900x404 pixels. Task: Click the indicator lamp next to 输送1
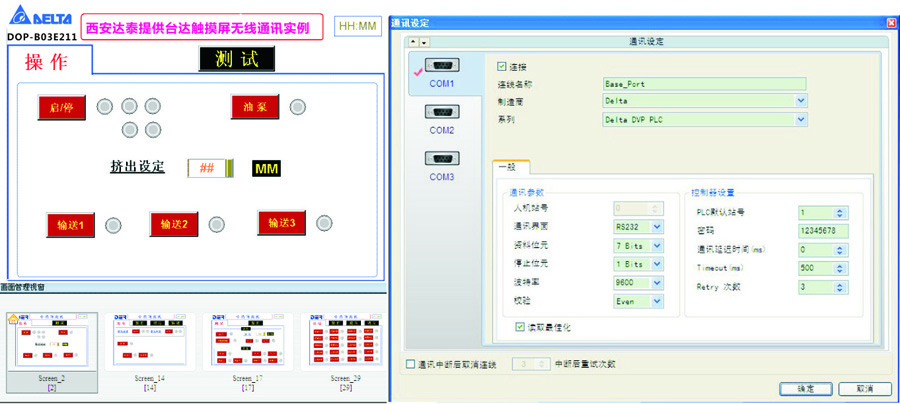(x=114, y=225)
